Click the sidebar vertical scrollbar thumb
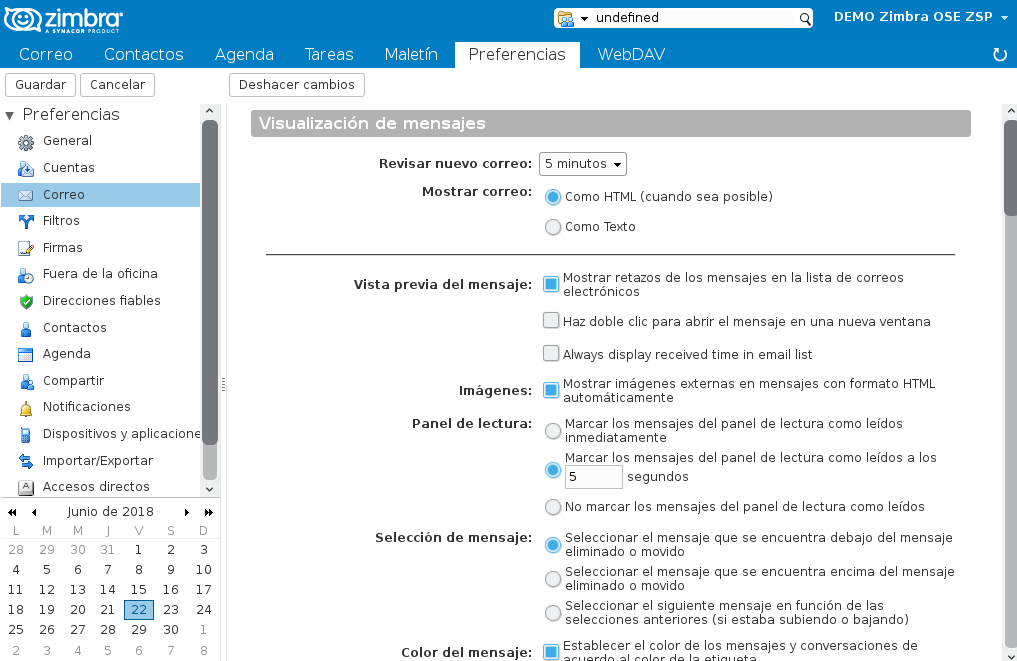This screenshot has width=1017, height=661. tap(209, 282)
